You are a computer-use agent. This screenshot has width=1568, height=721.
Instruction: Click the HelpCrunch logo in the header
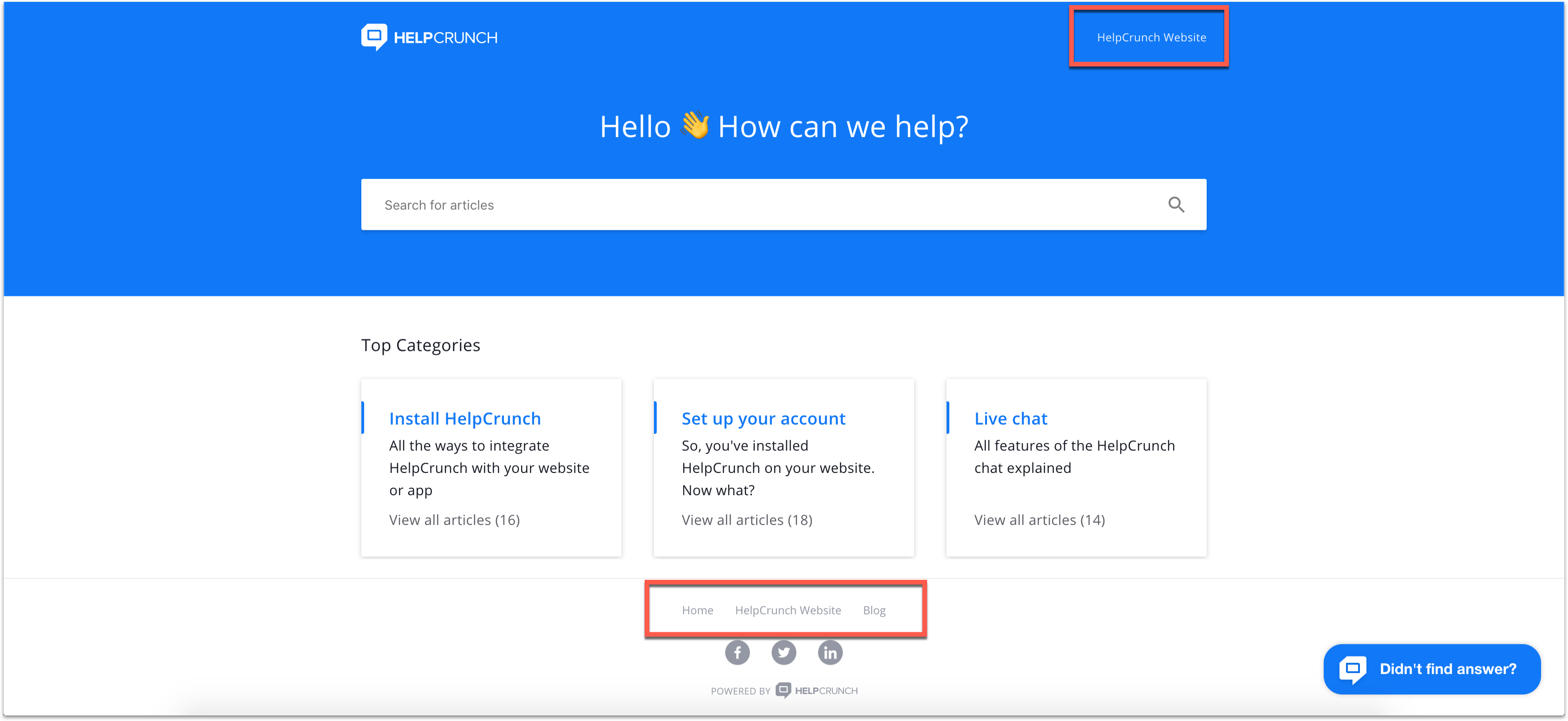pos(429,37)
